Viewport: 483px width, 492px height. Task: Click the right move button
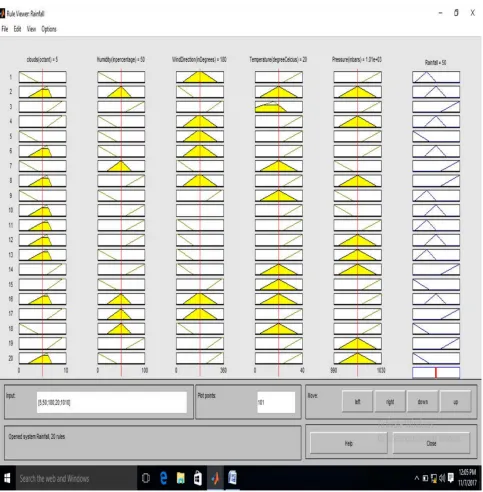pyautogui.click(x=390, y=402)
